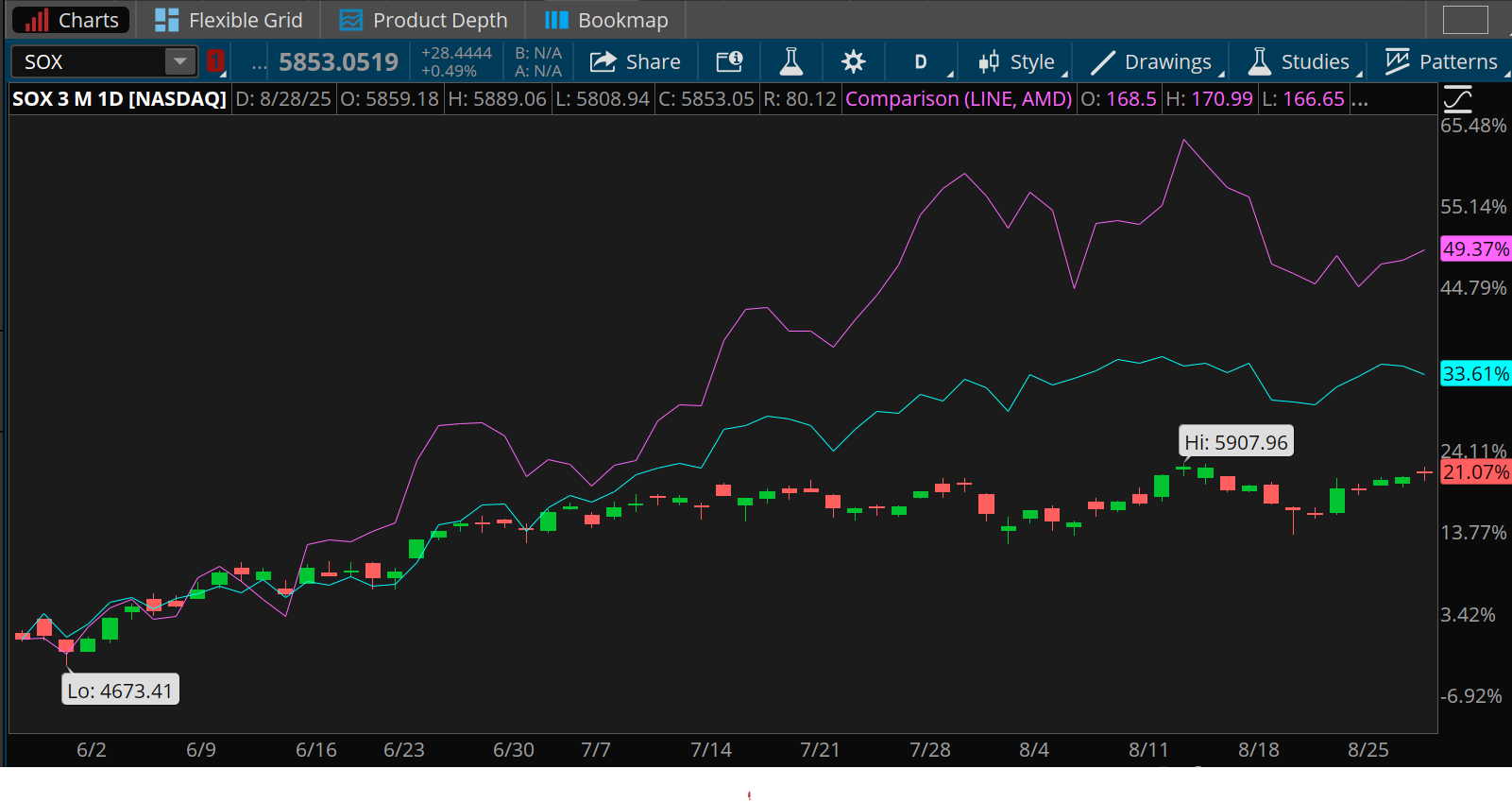Open the chart info calendar icon
This screenshot has width=1512, height=803.
point(729,61)
